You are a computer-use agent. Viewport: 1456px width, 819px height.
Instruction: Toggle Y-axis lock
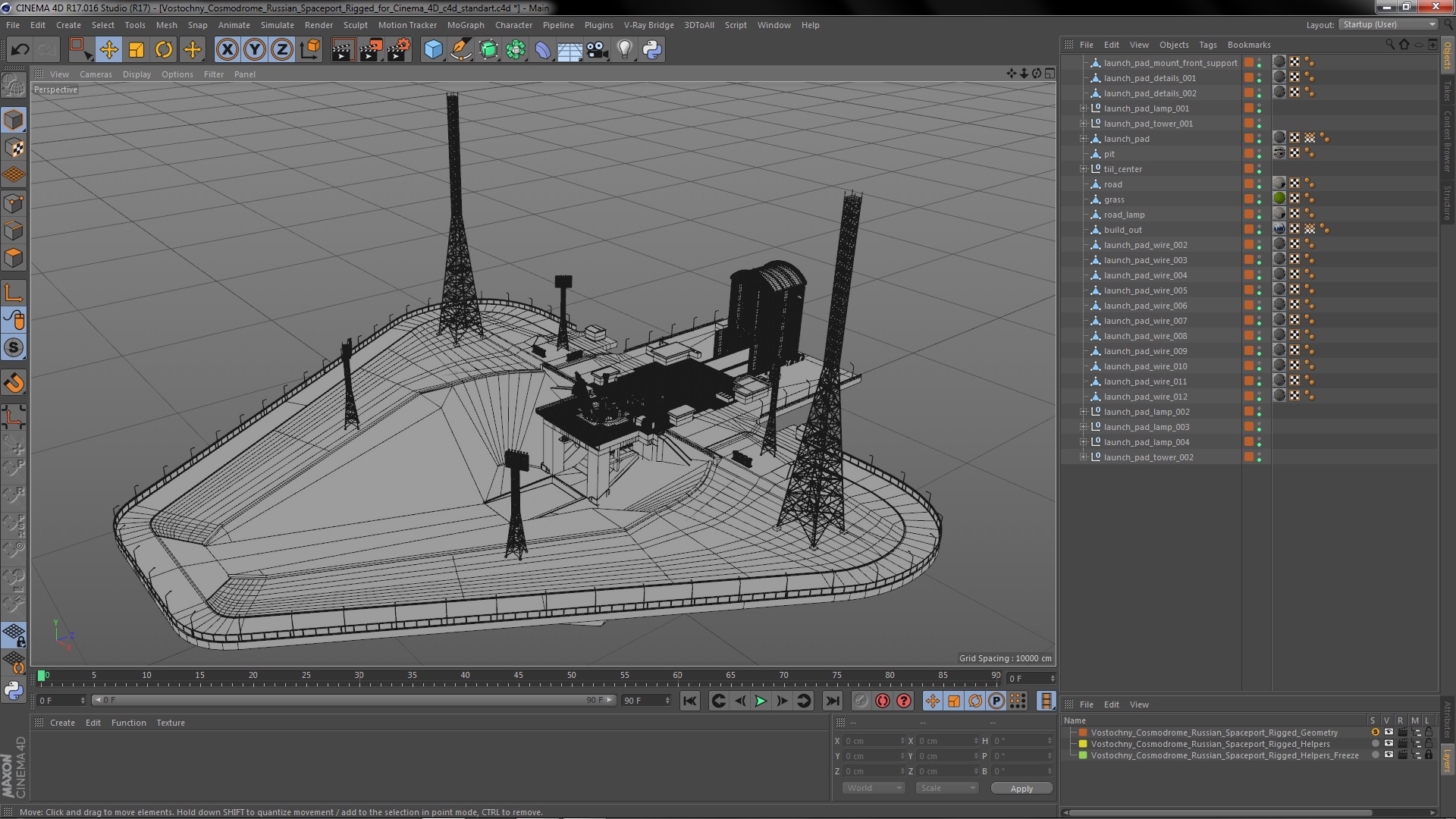pyautogui.click(x=255, y=50)
